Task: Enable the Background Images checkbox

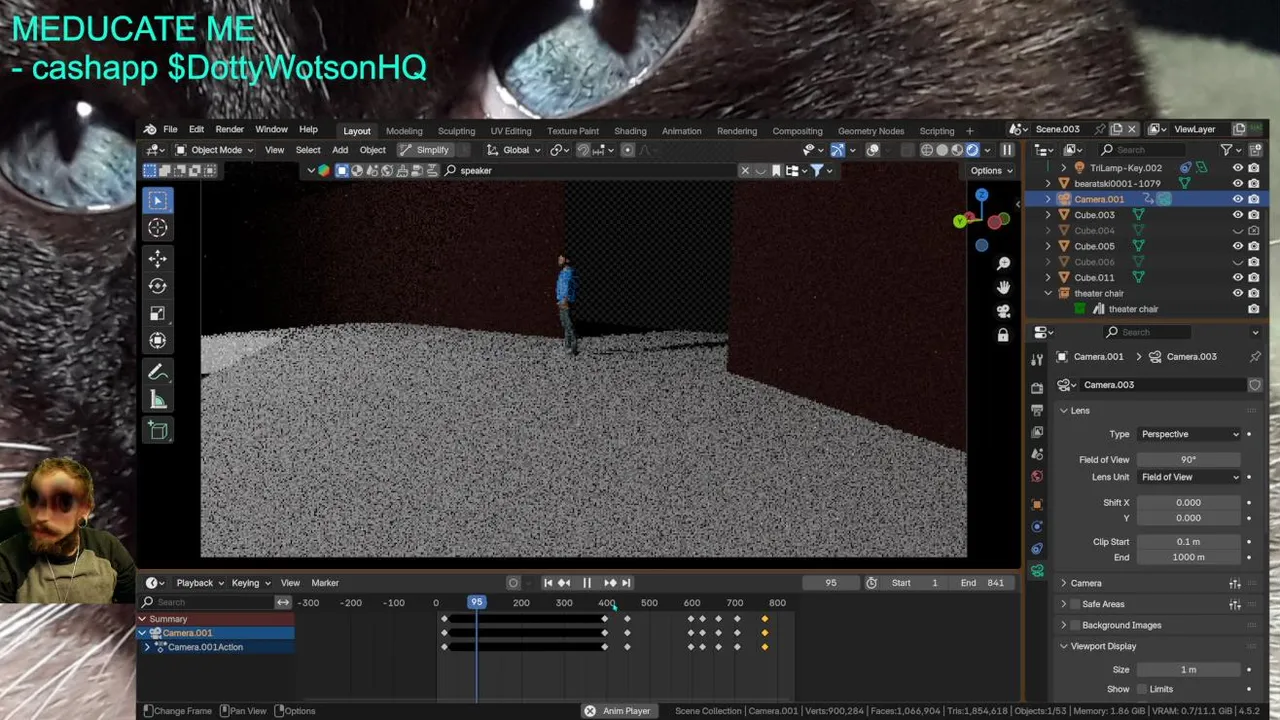Action: click(x=1076, y=625)
